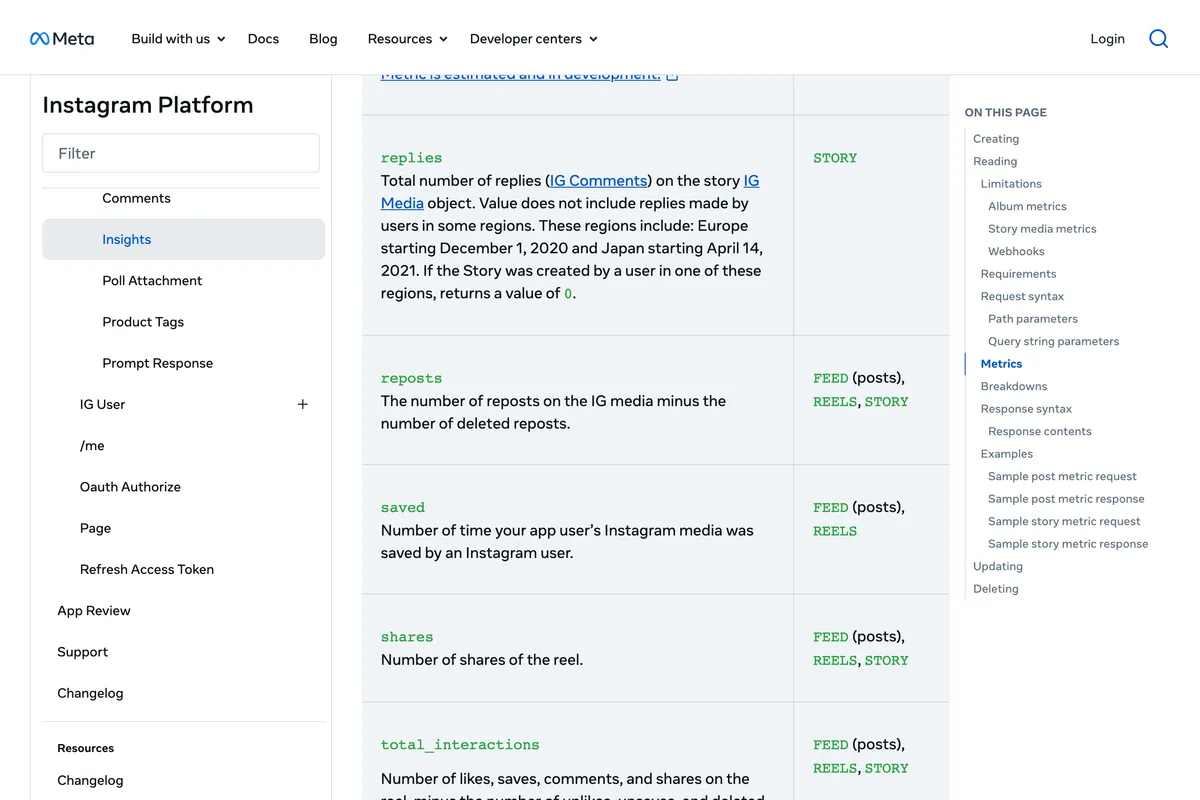Jump to Examples section
The image size is (1200, 800).
[1006, 454]
